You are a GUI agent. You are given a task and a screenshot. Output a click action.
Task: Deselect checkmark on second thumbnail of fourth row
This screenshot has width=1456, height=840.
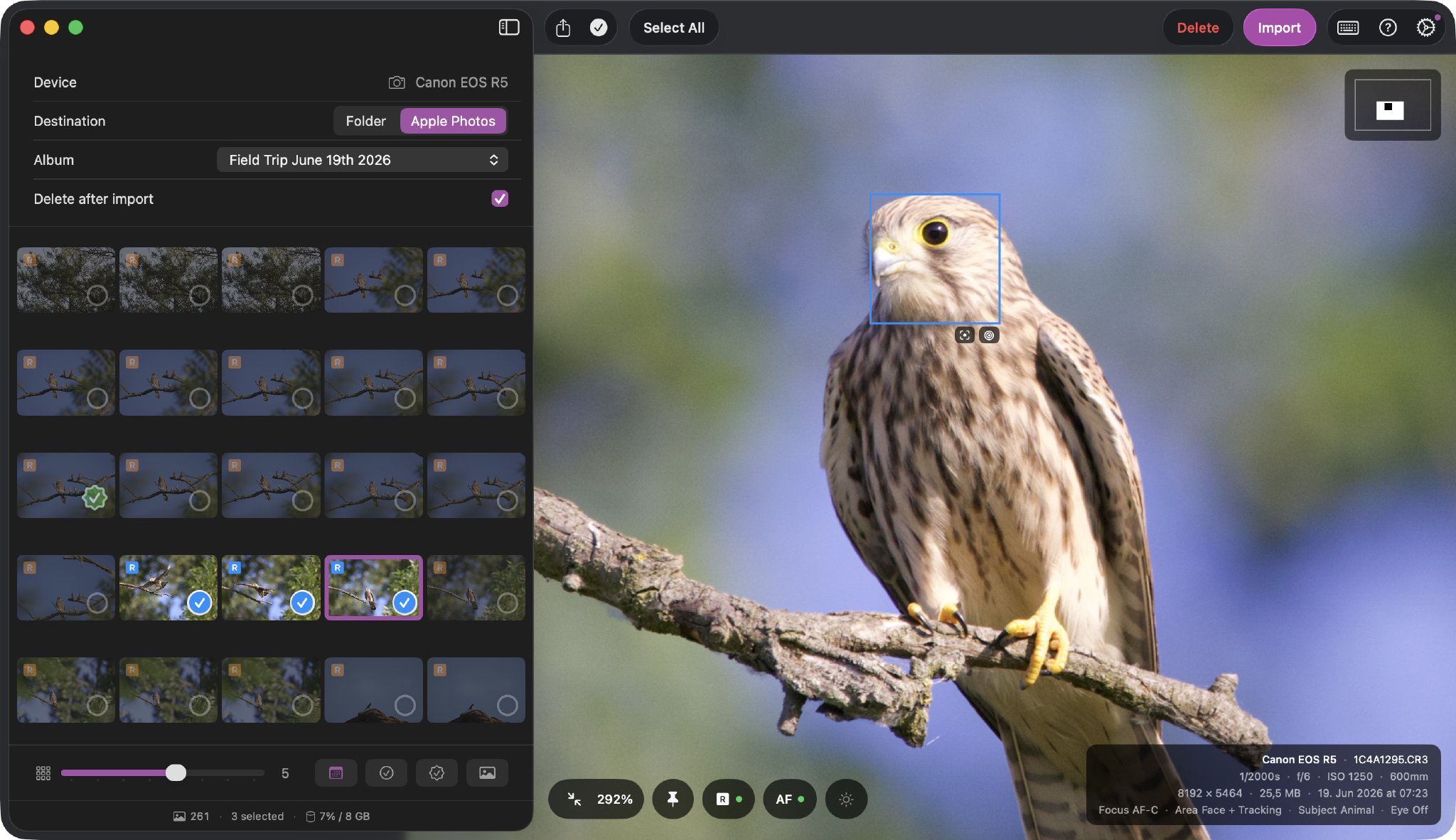200,603
